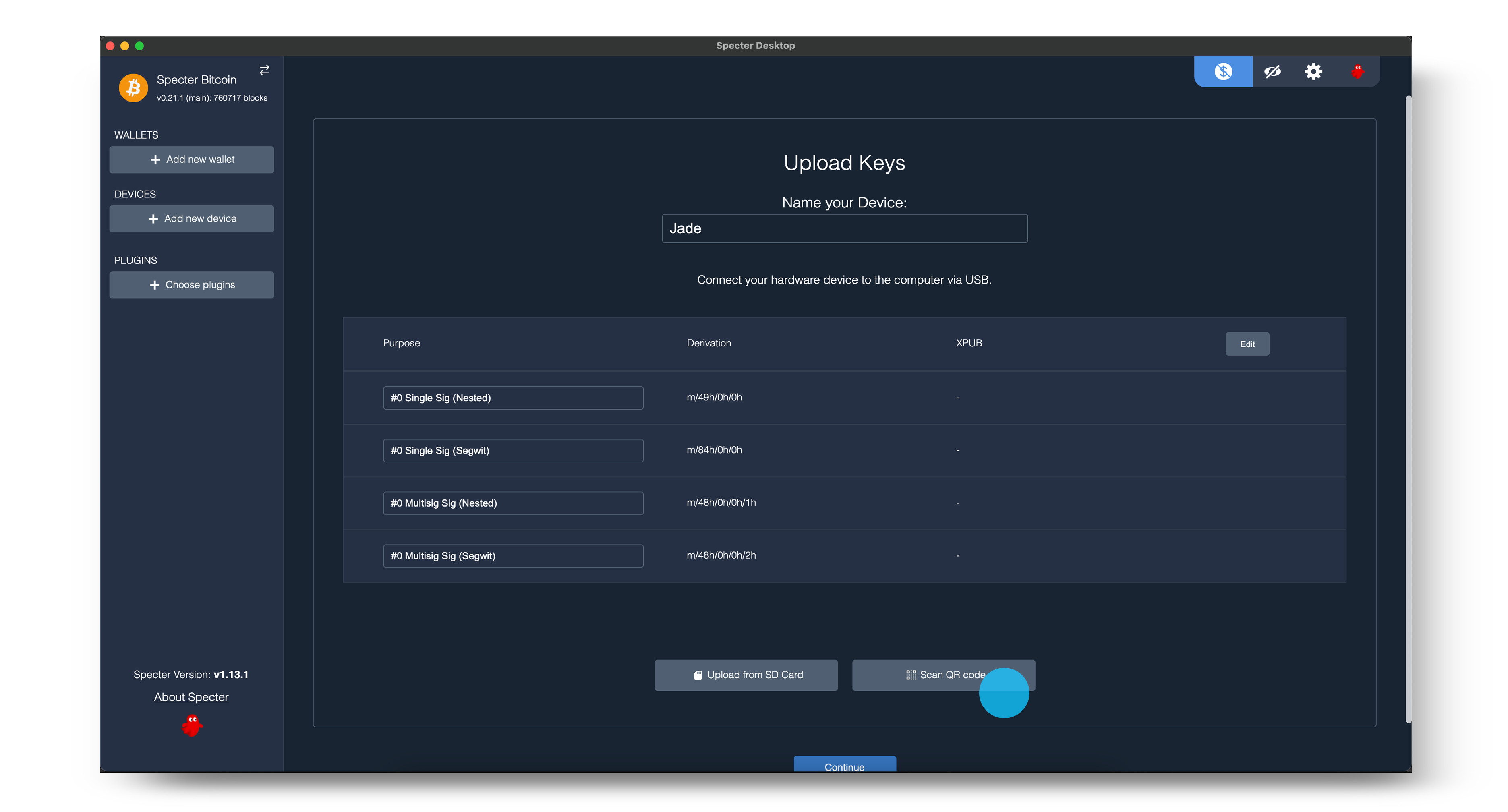This screenshot has width=1508, height=812.
Task: Click the Purpose column header
Action: point(401,343)
